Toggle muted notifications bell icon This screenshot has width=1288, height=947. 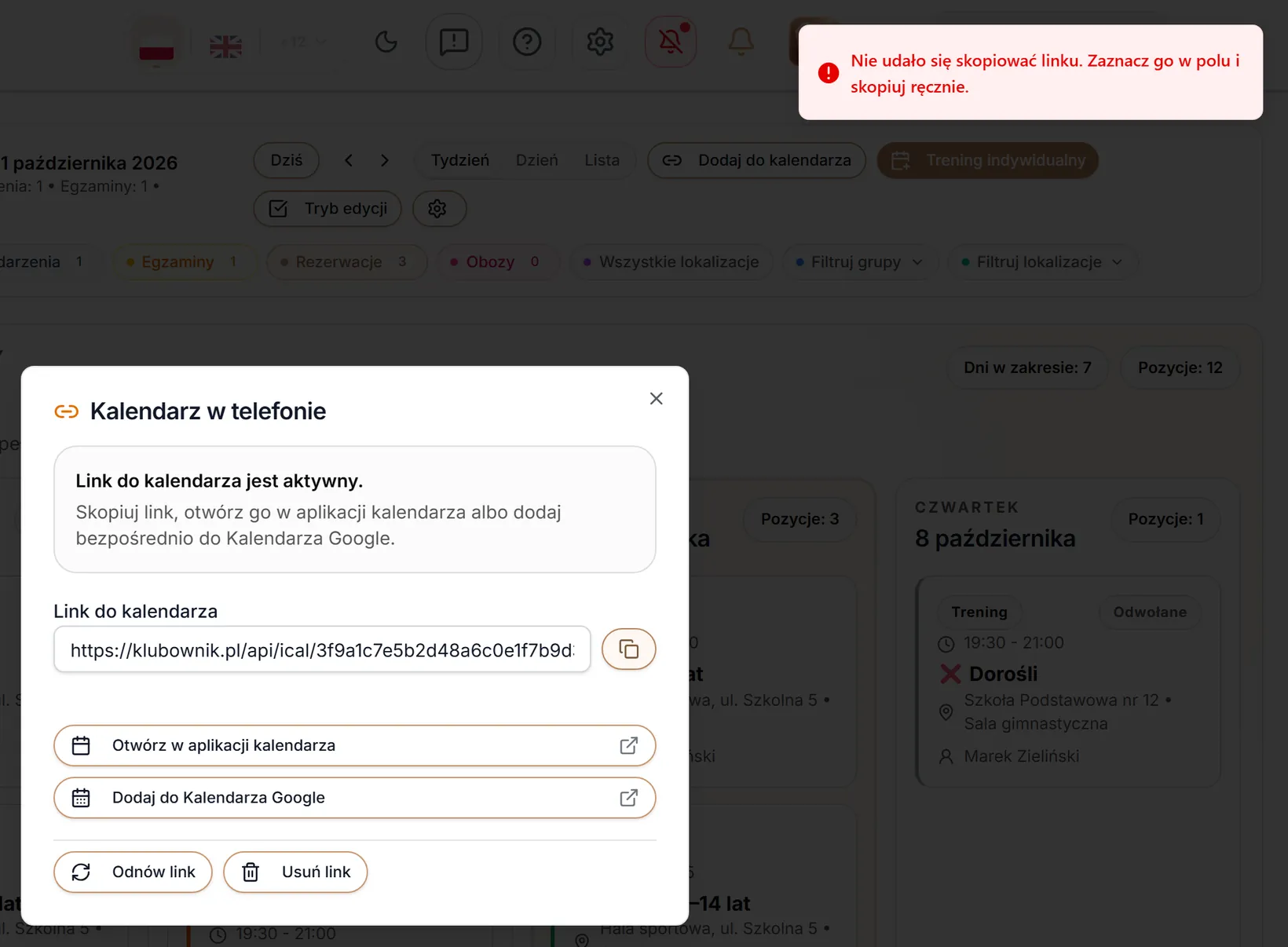pos(671,42)
